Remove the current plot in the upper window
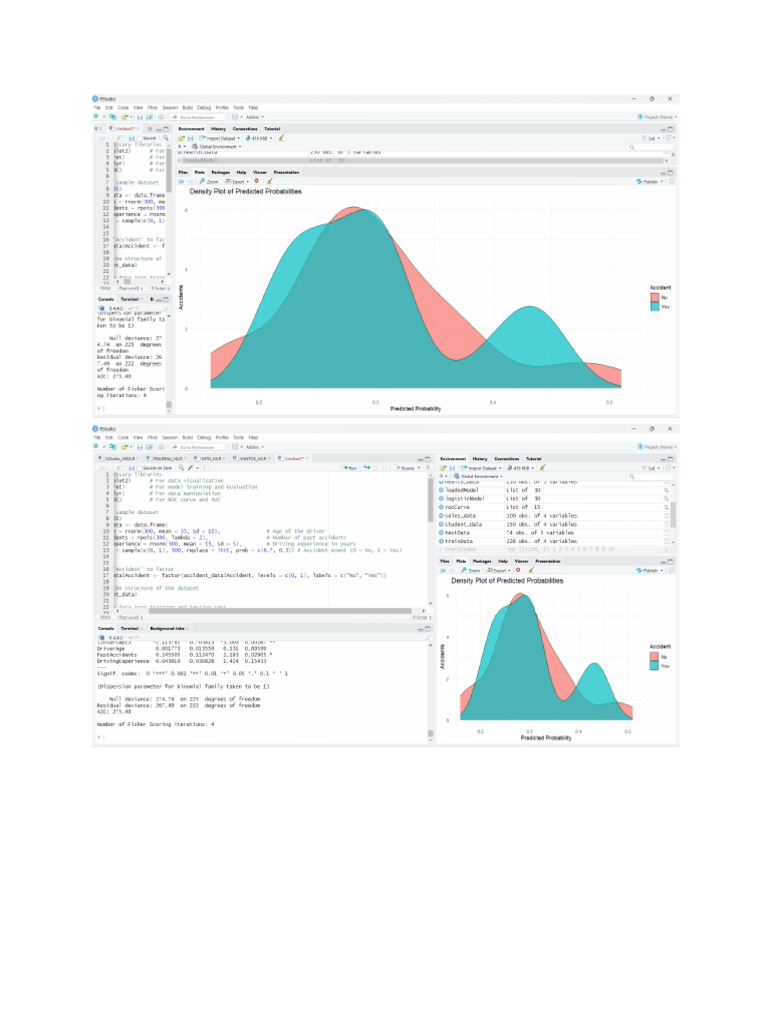 pyautogui.click(x=257, y=182)
